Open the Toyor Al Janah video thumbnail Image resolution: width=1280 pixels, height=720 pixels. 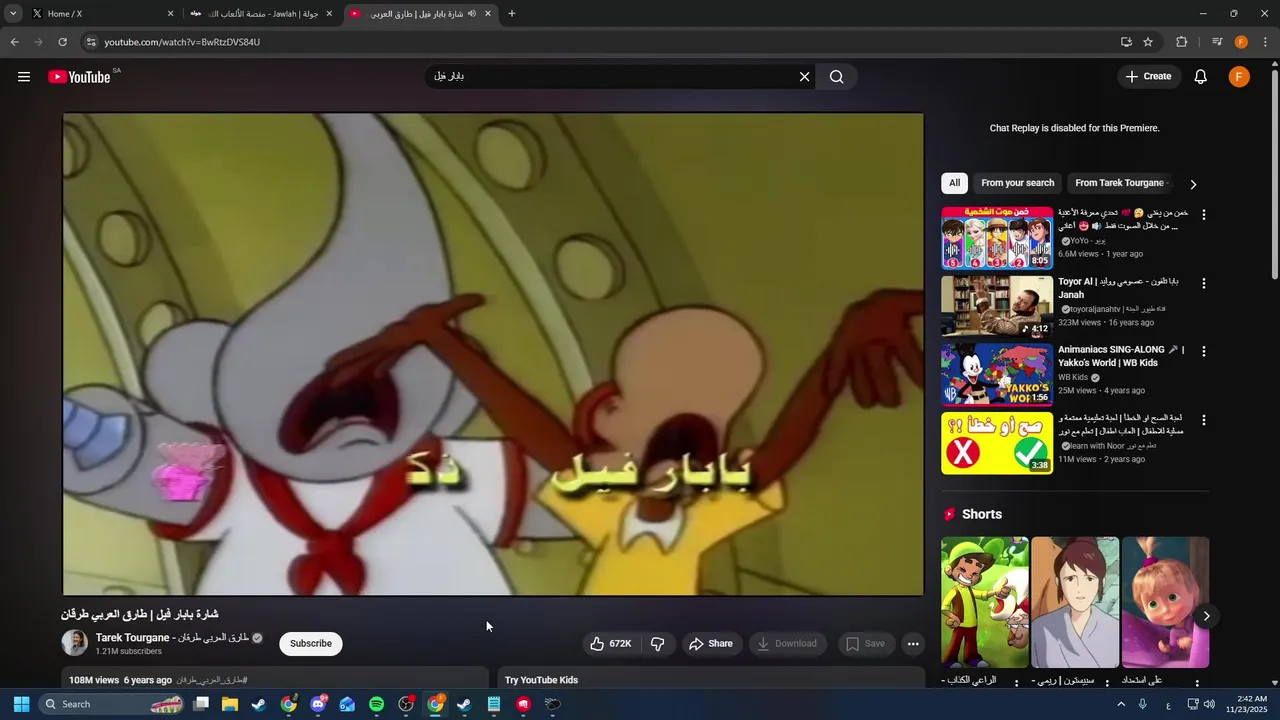997,306
